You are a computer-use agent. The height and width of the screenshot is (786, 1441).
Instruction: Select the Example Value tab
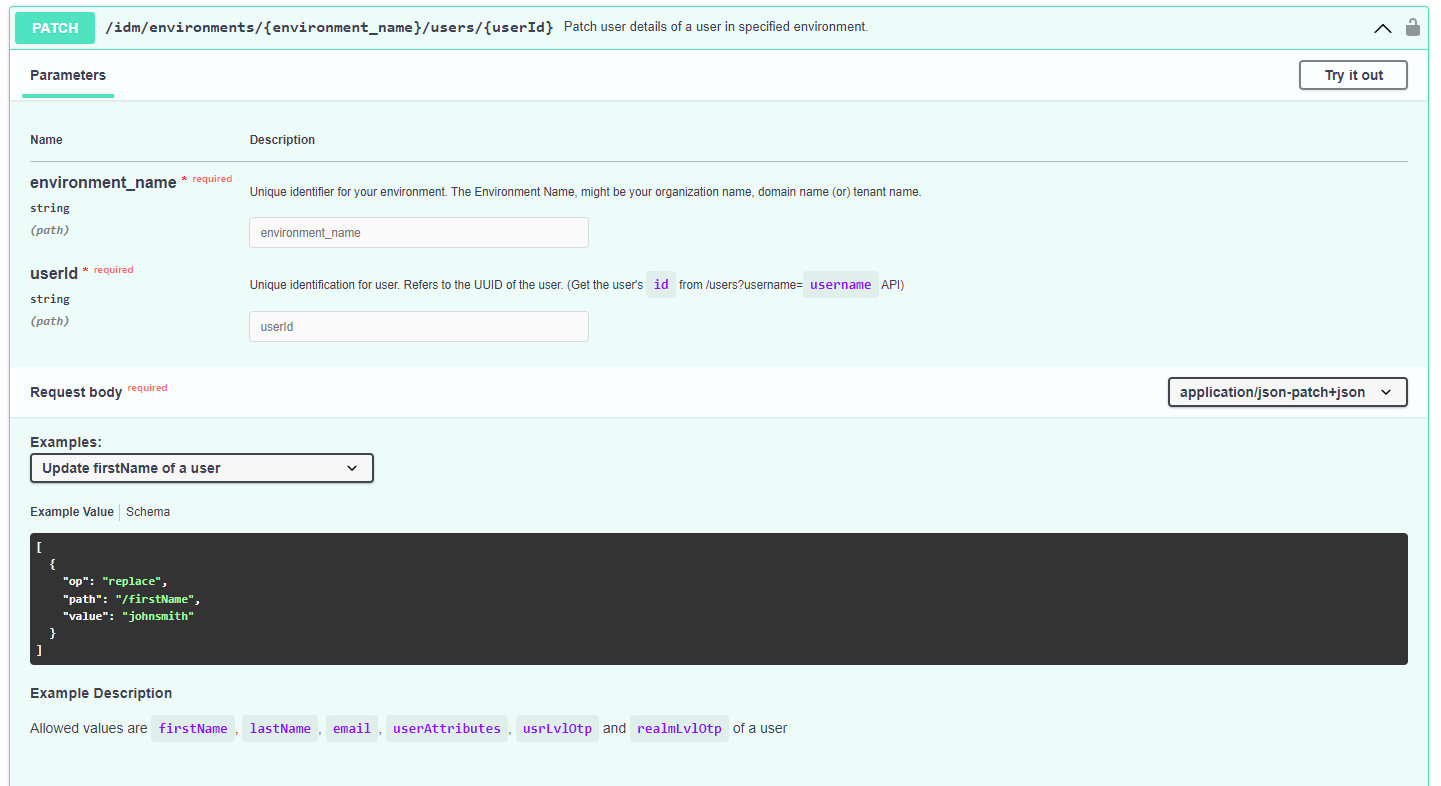coord(71,511)
